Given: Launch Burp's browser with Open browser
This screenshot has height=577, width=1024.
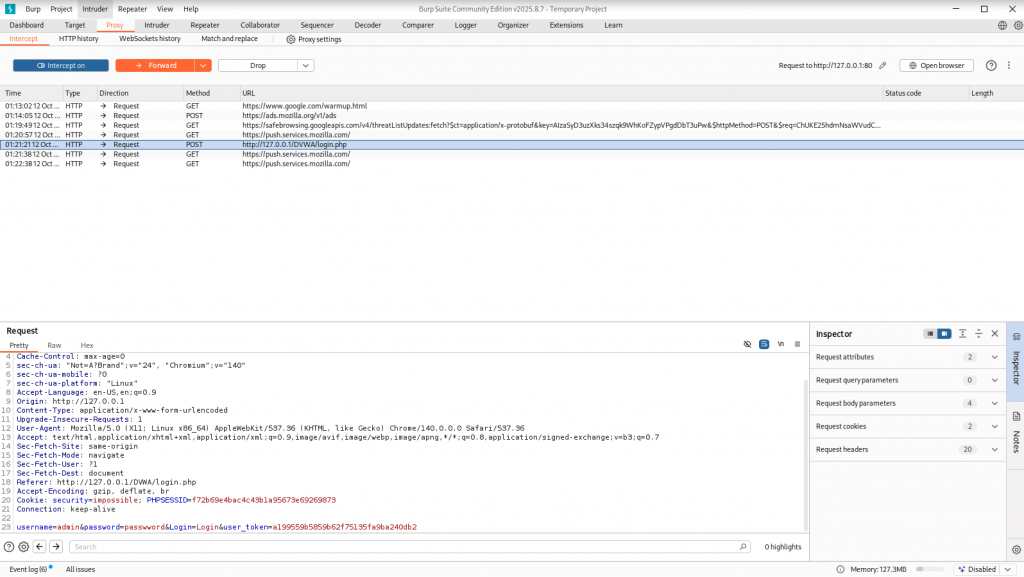Looking at the screenshot, I should [x=936, y=65].
